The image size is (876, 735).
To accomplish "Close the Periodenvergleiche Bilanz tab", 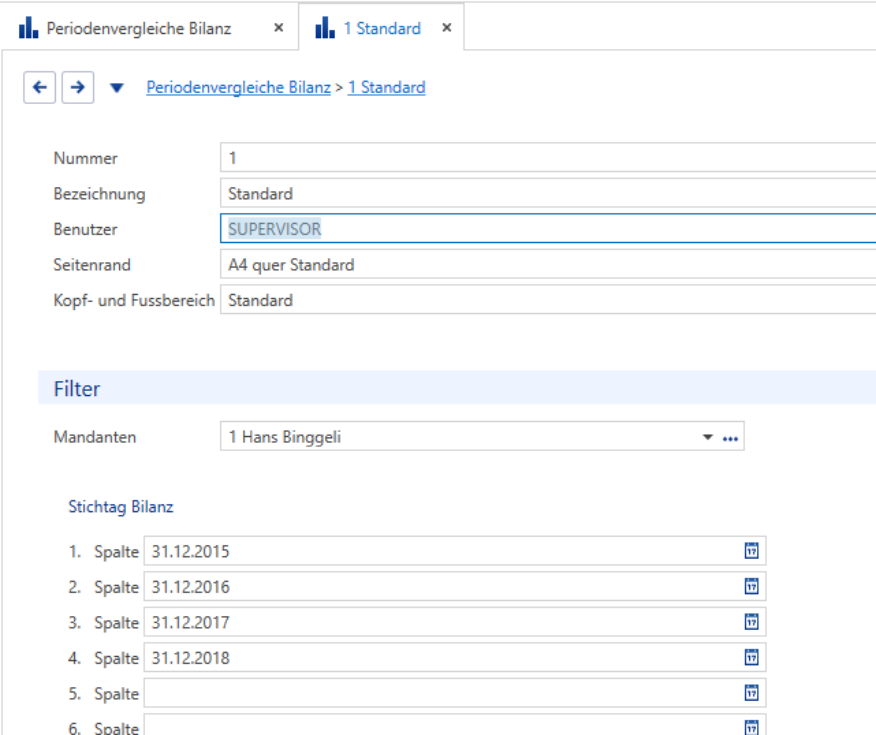I will click(x=279, y=27).
